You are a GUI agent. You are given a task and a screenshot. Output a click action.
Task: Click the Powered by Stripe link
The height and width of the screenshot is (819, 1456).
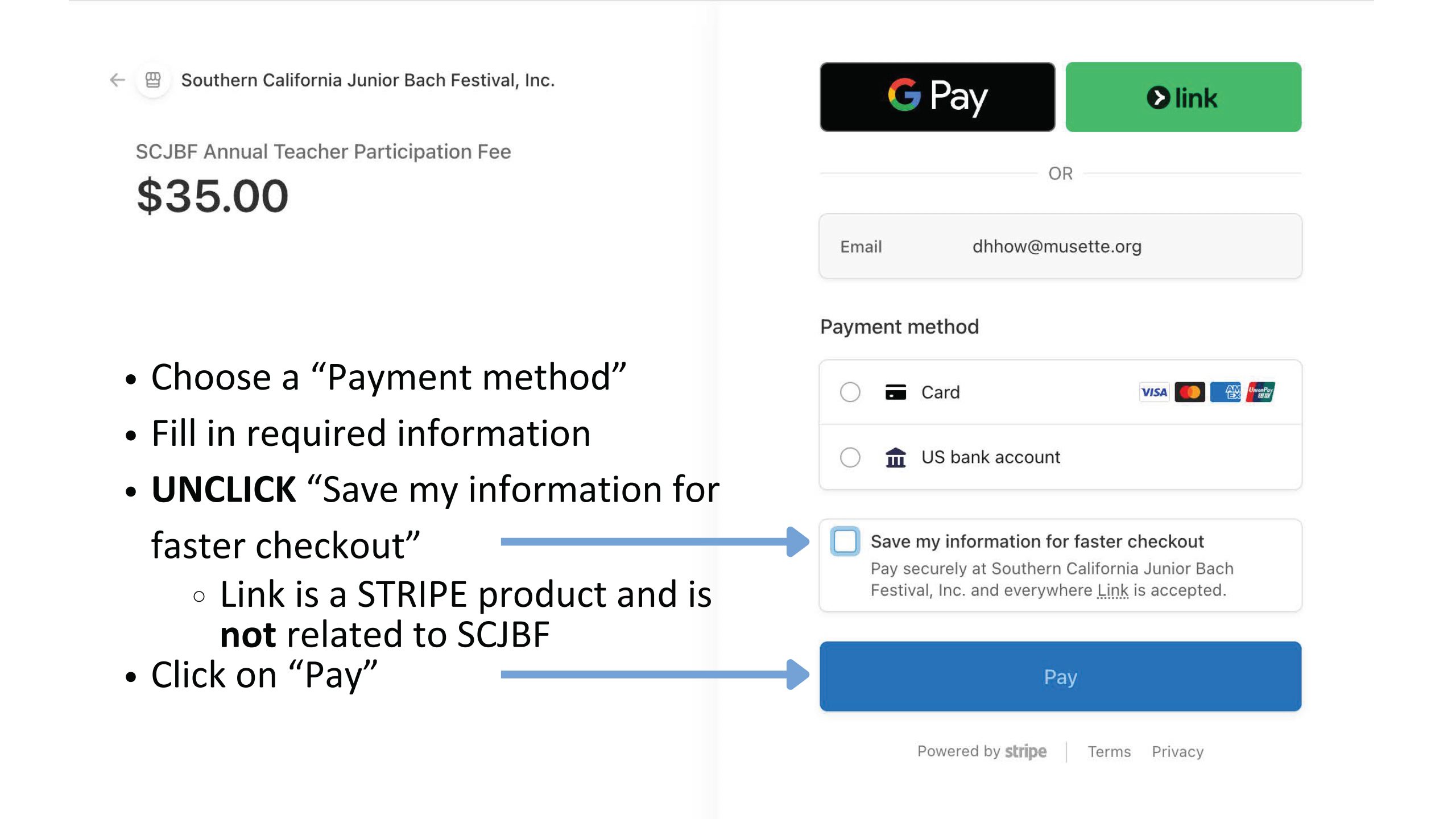point(982,751)
